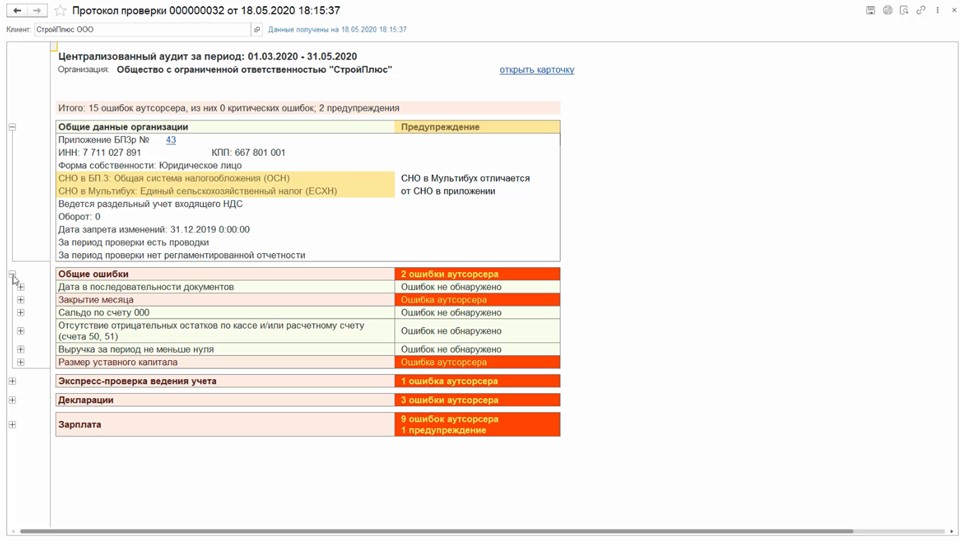The height and width of the screenshot is (540, 960).
Task: Open the client selection button beside СтройПлюс ООО
Action: pyautogui.click(x=257, y=30)
